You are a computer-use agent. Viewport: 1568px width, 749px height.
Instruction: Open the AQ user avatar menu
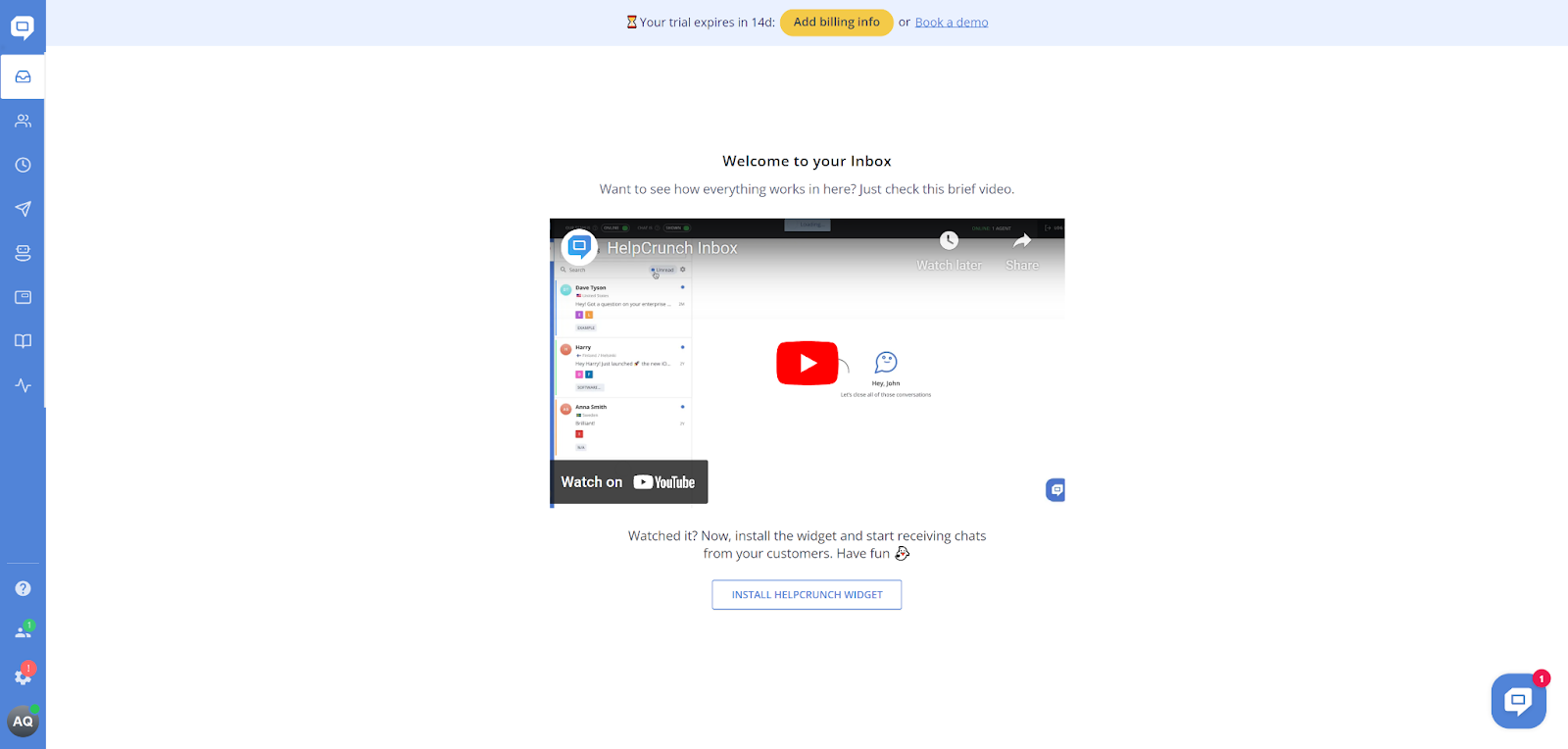(x=23, y=722)
